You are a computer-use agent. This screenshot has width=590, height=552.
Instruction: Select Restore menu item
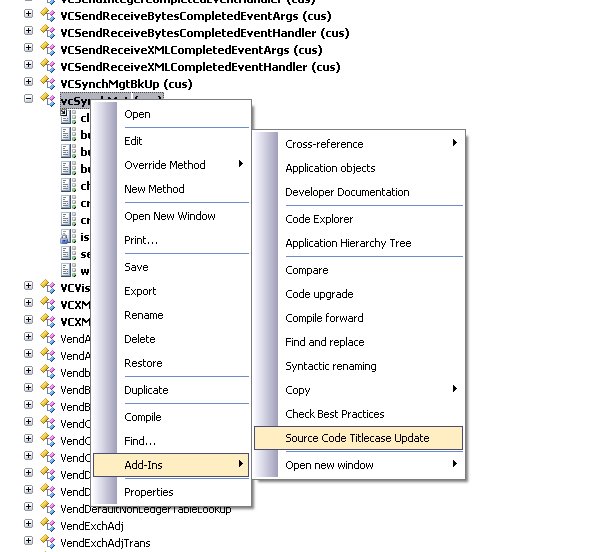tap(171, 363)
